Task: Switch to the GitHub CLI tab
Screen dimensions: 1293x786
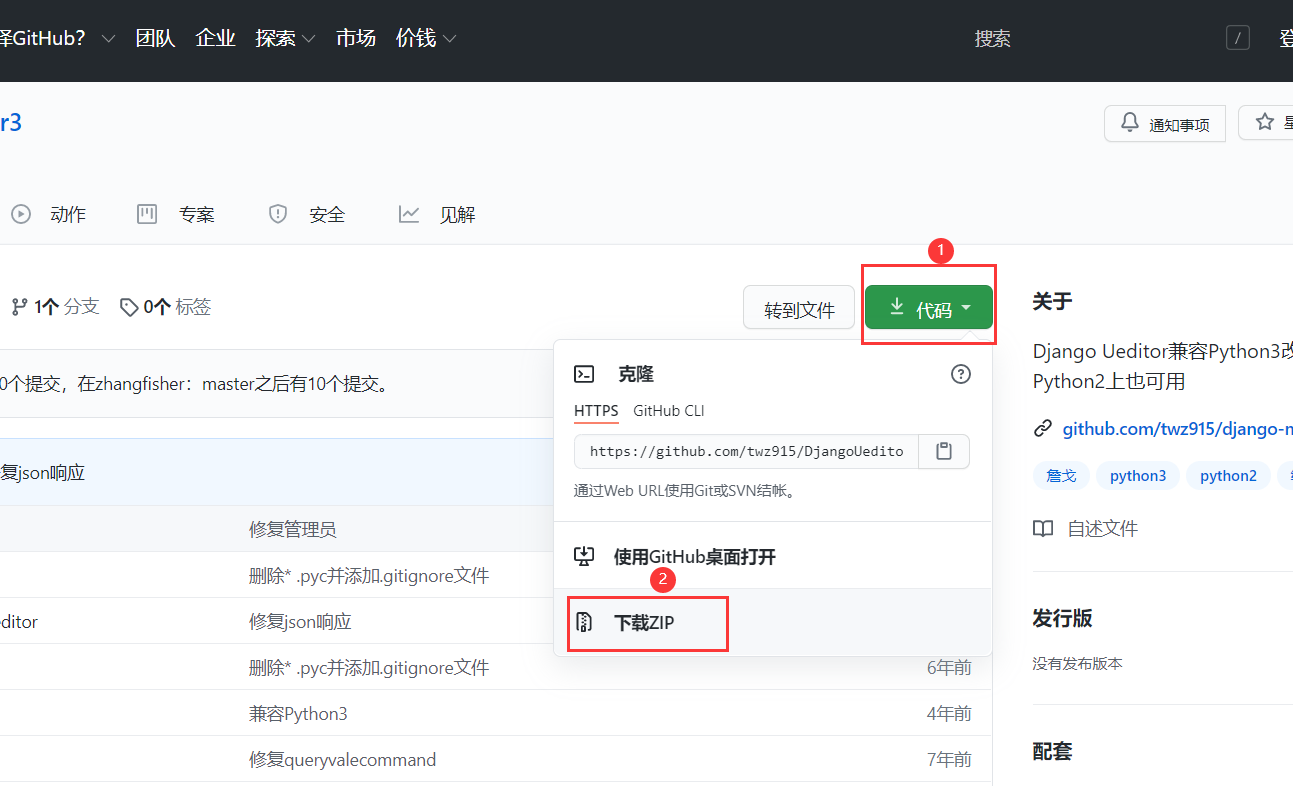Action: (667, 410)
